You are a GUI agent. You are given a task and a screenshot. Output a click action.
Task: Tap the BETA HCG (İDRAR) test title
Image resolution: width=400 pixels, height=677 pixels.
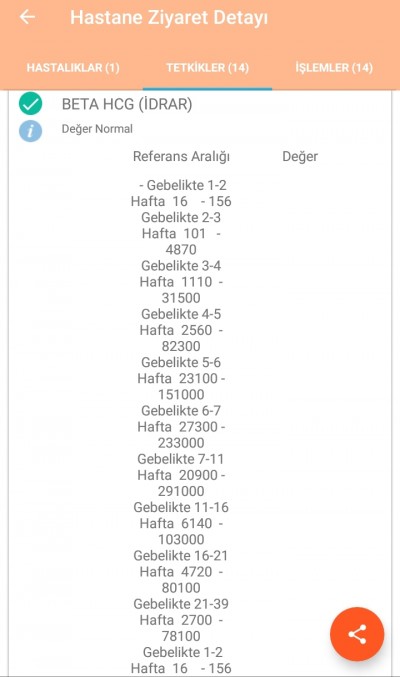127,104
